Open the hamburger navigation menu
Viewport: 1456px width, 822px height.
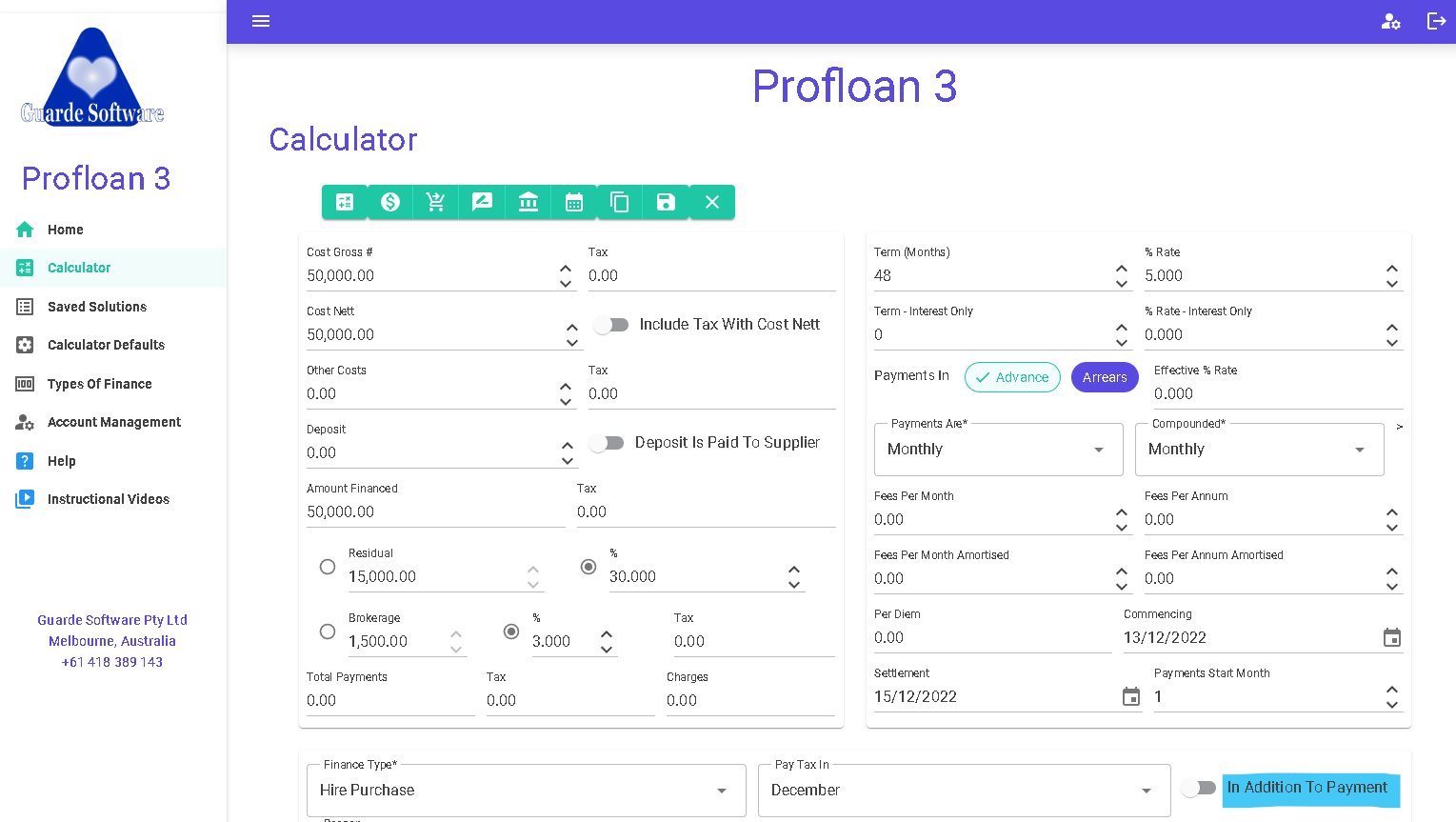point(261,21)
